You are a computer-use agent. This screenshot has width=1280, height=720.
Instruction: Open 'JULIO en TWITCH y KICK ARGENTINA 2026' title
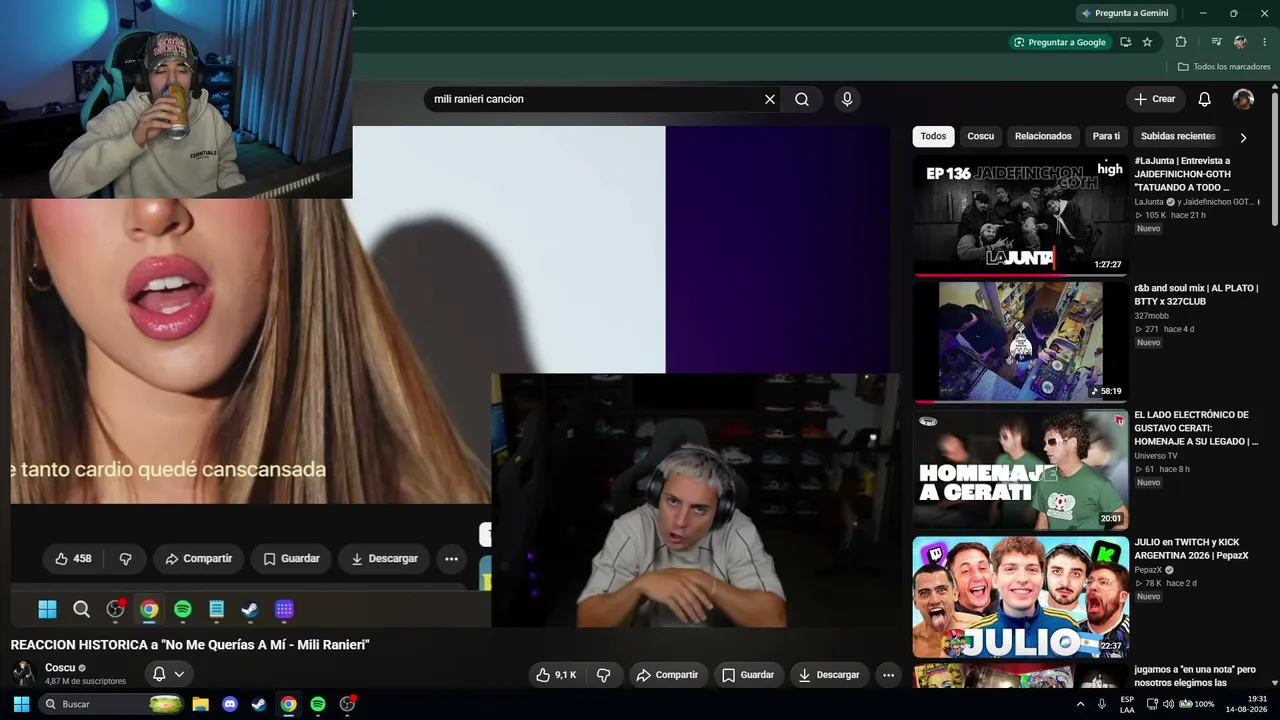point(1191,549)
